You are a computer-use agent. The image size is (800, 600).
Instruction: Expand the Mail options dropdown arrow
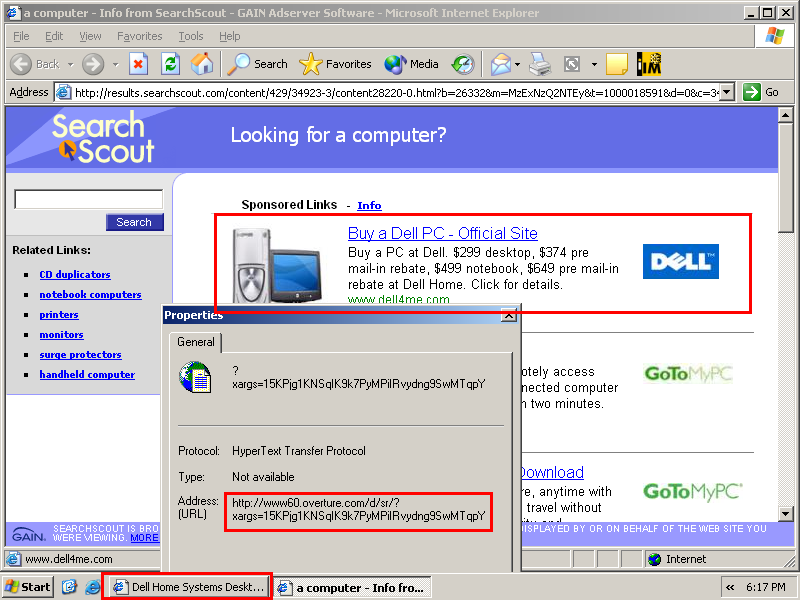(x=517, y=65)
